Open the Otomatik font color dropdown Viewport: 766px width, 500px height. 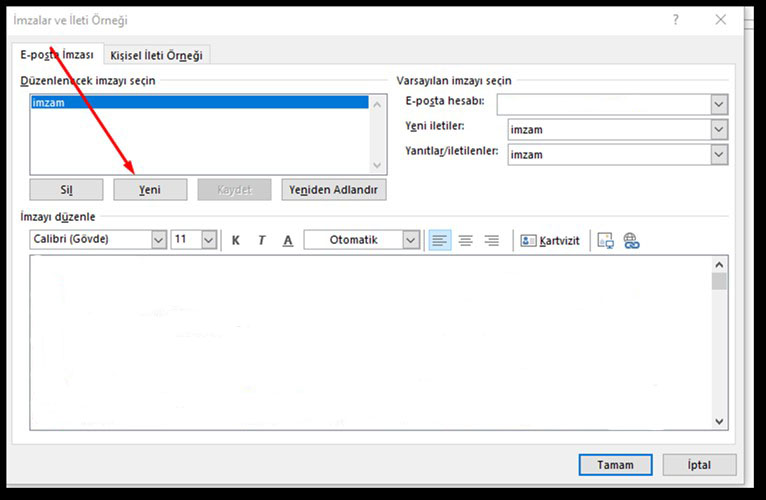(411, 239)
